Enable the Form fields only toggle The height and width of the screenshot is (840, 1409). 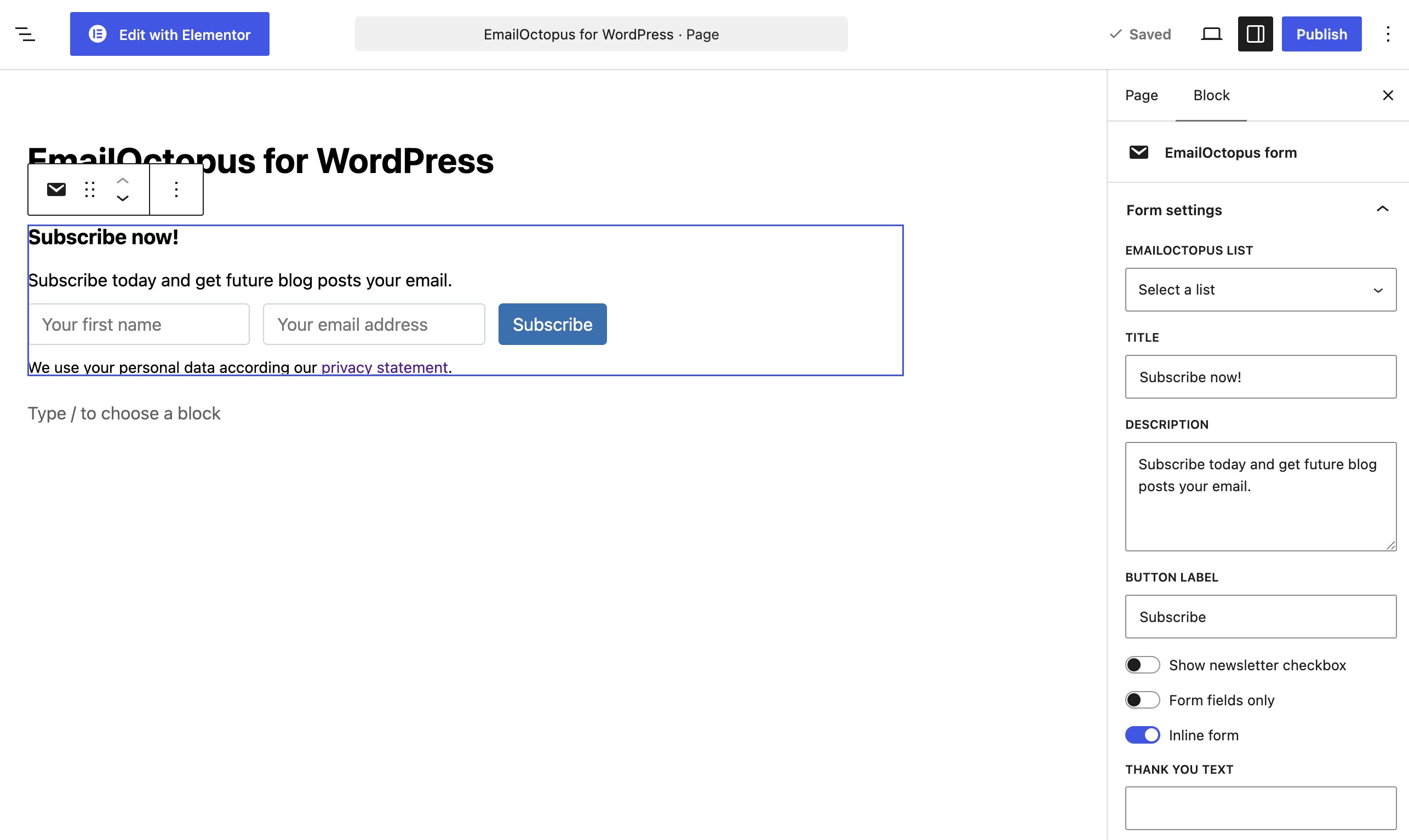(1142, 700)
